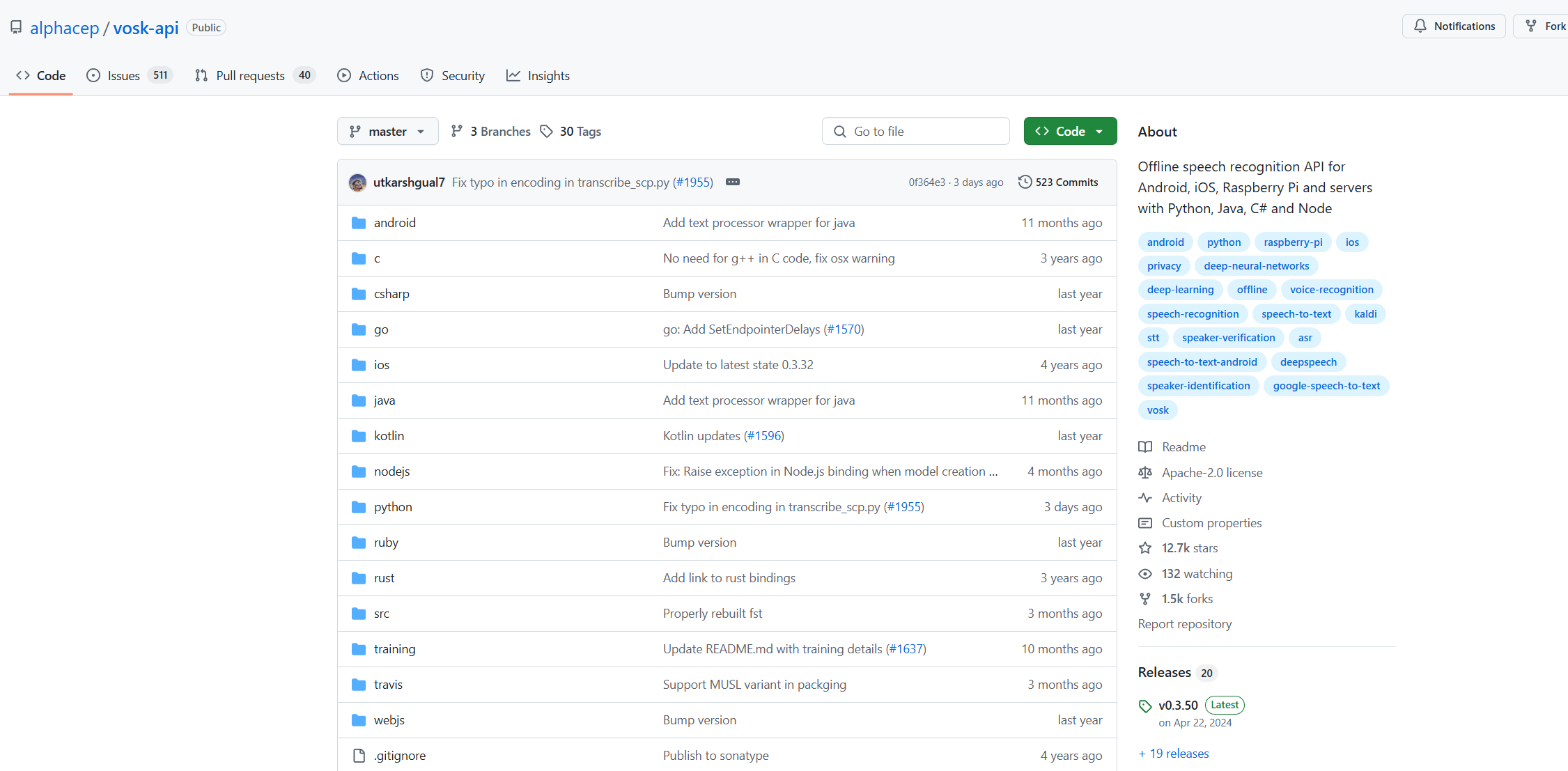Click 'Support MUSL variant in packging' message
The width and height of the screenshot is (1568, 771).
point(754,685)
